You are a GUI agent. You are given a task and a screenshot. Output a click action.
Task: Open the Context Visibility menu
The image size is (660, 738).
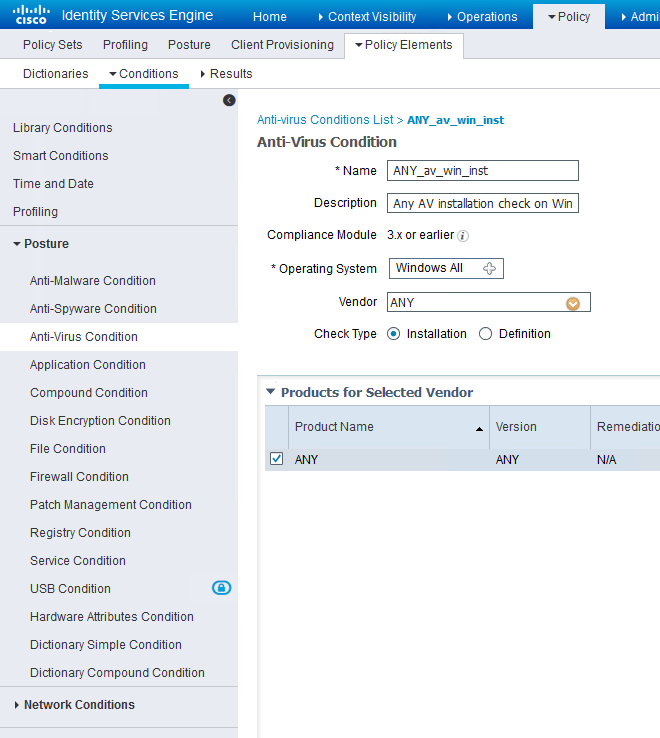367,17
